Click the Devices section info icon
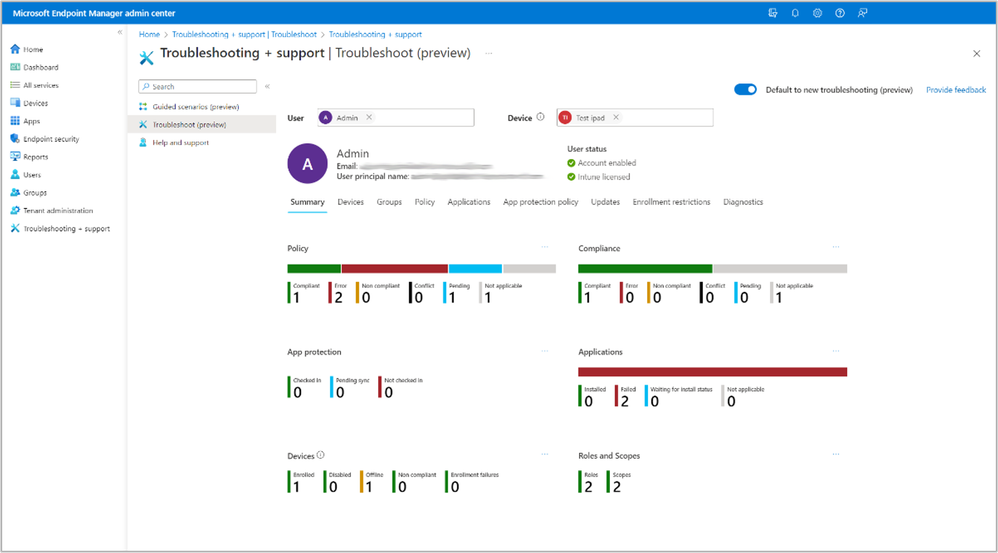The image size is (998, 553). (x=321, y=454)
